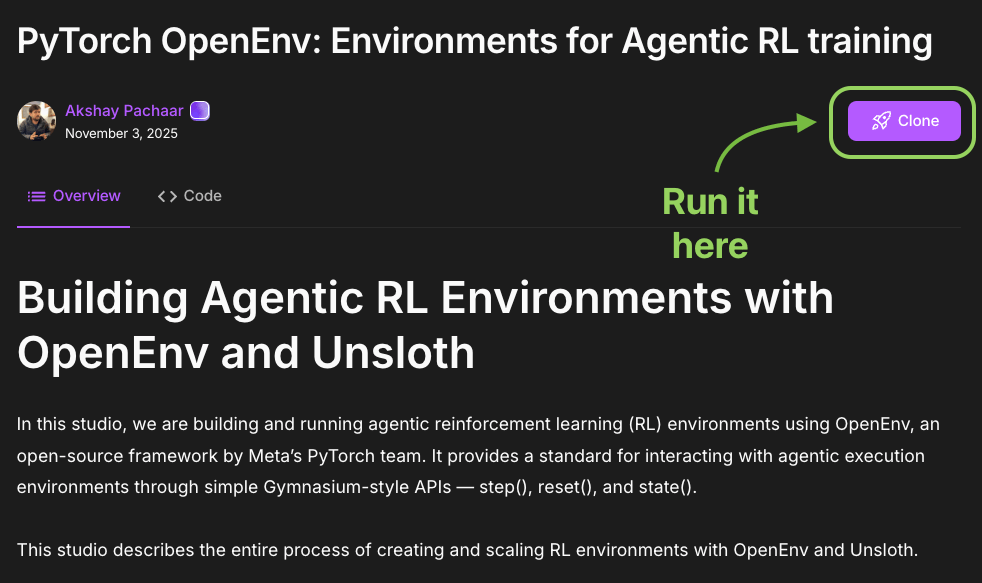Click the angle brackets Code icon

(x=167, y=197)
